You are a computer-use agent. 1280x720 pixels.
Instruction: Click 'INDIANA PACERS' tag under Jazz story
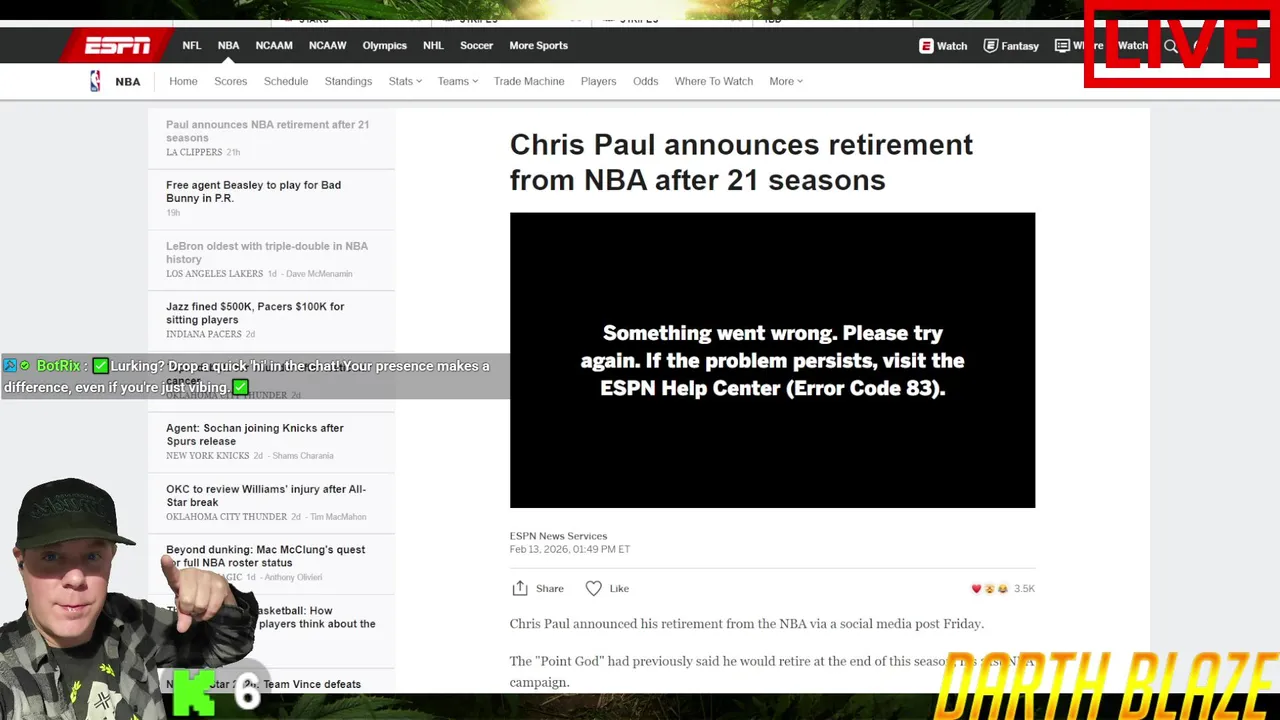point(204,334)
